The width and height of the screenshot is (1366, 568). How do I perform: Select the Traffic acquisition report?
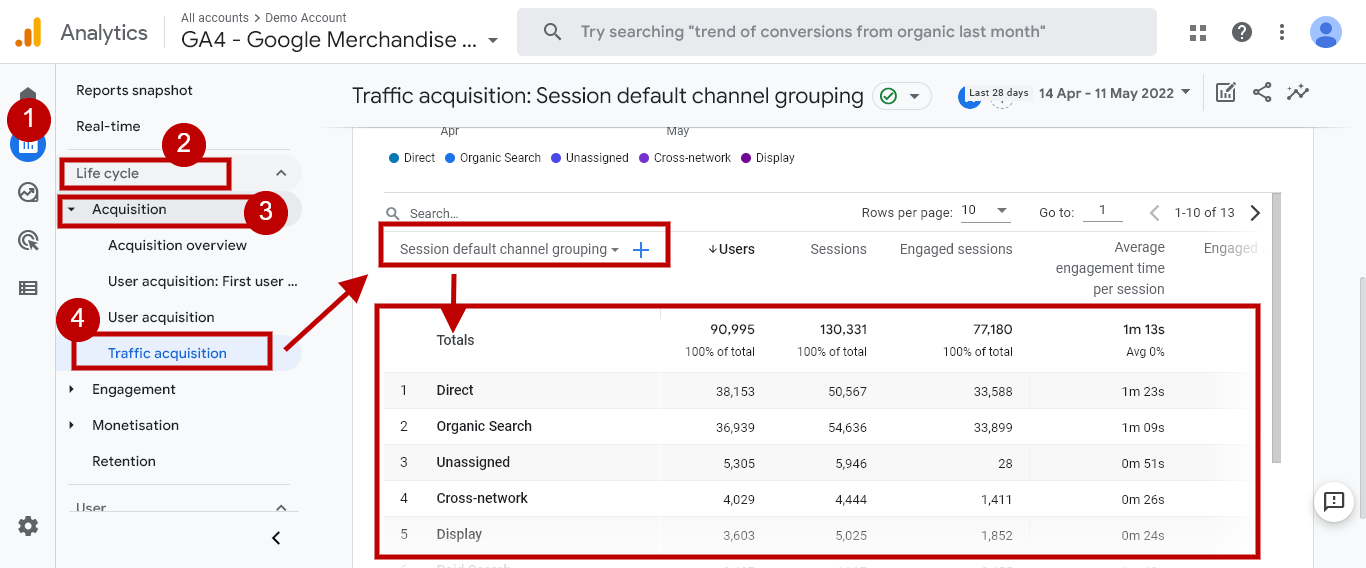tap(167, 353)
